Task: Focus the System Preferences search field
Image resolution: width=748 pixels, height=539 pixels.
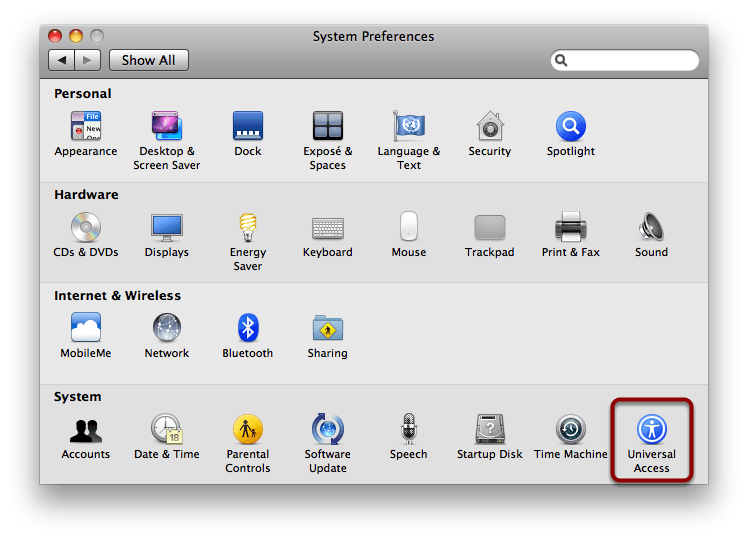Action: [x=624, y=60]
